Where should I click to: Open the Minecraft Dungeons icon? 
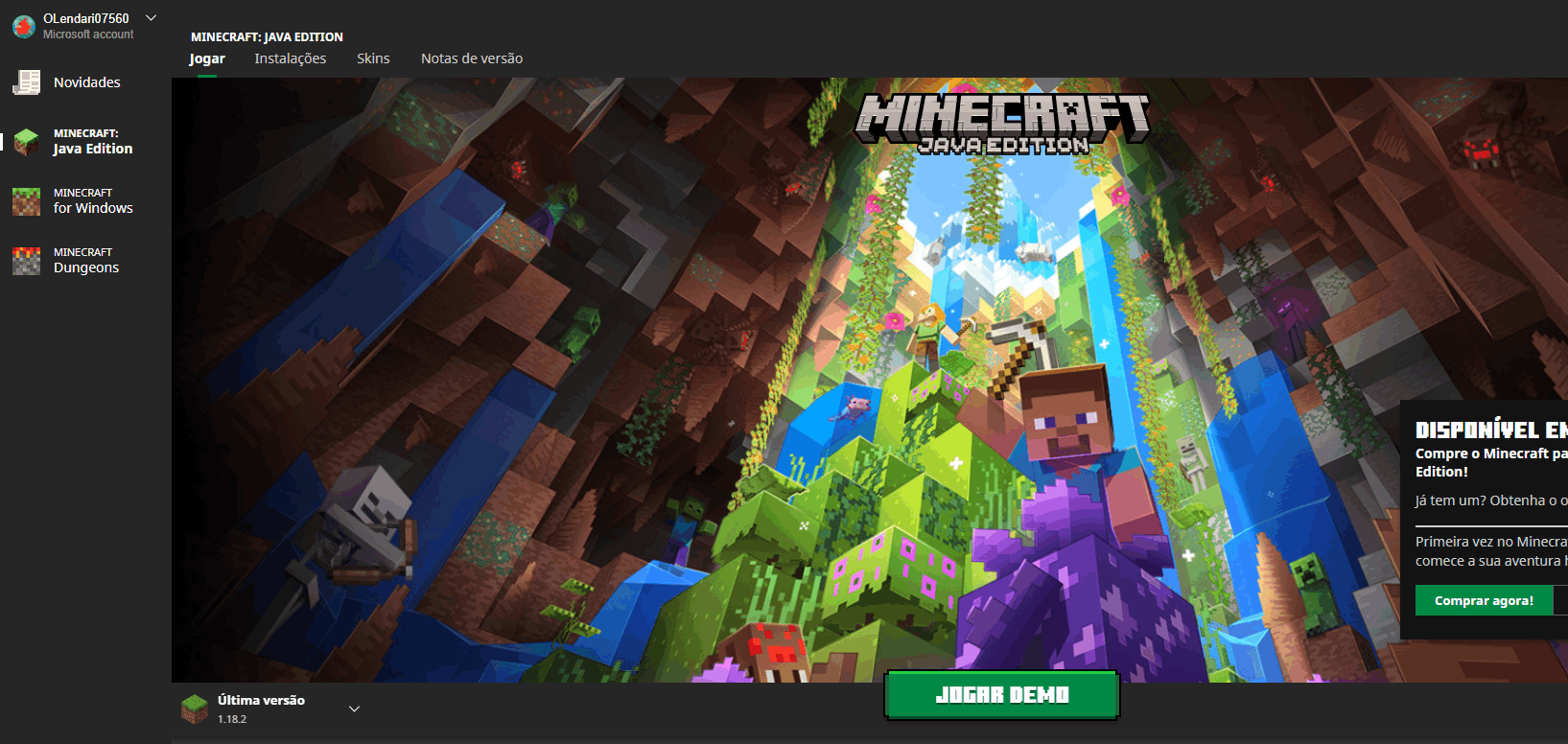click(x=26, y=261)
